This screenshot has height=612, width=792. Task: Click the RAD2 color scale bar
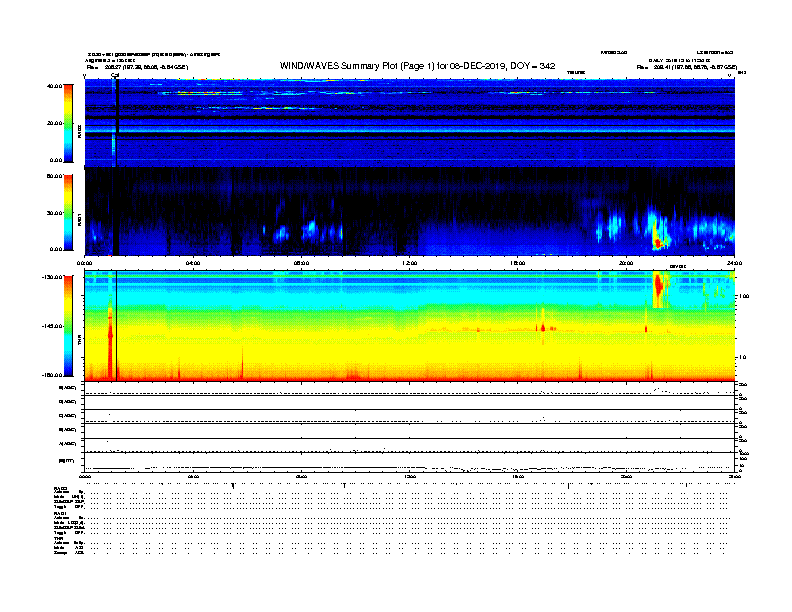68,123
